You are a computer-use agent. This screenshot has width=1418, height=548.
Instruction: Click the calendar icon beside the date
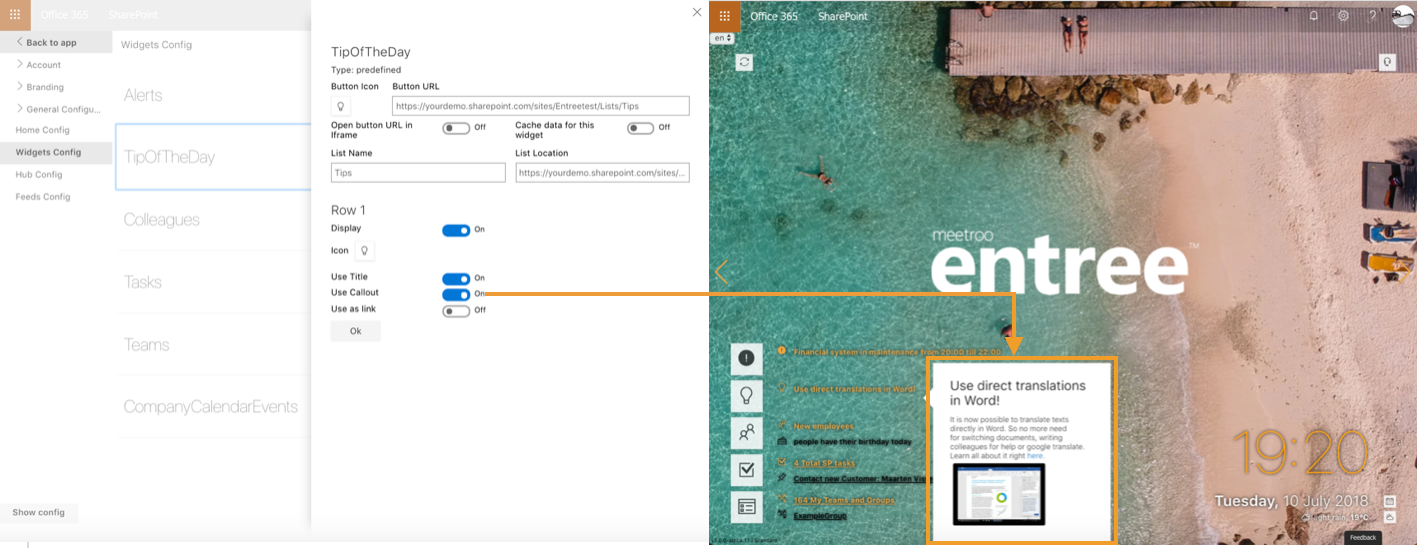(1389, 501)
